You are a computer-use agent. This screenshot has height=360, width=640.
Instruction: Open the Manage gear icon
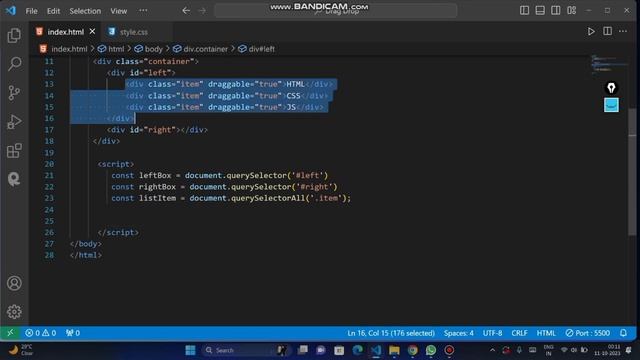14,311
